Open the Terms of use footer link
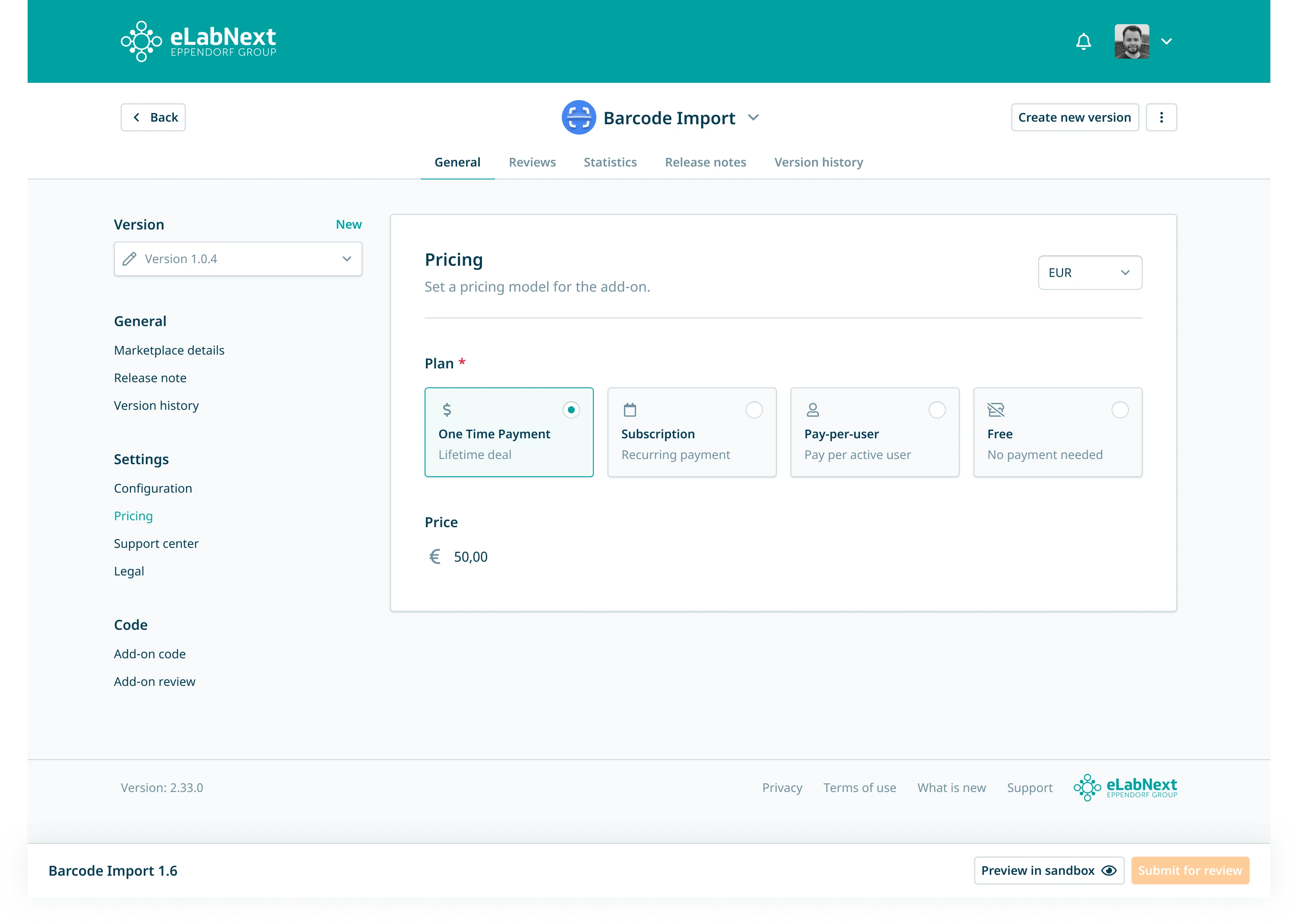1298x924 pixels. pos(859,787)
